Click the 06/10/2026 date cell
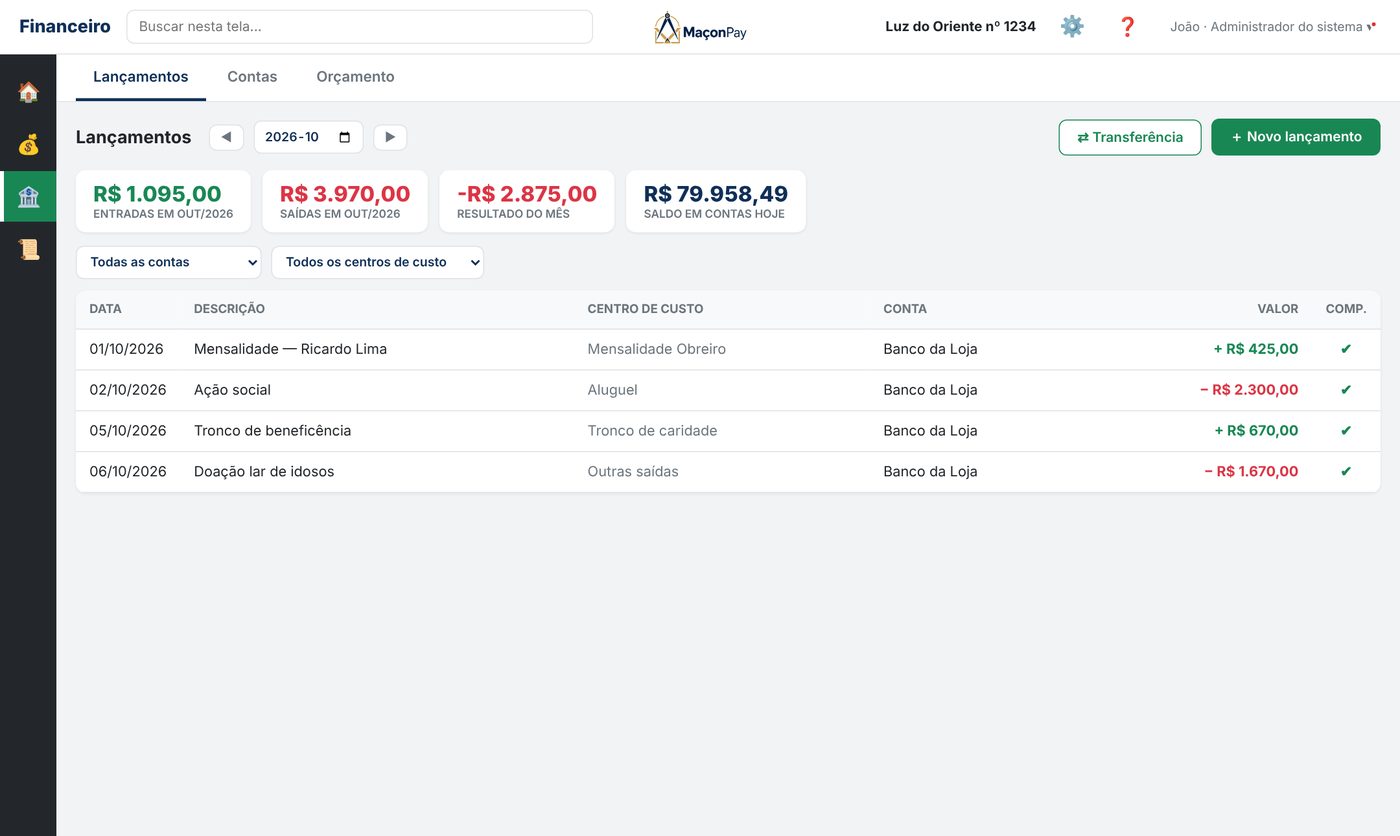This screenshot has width=1400, height=836. click(126, 472)
